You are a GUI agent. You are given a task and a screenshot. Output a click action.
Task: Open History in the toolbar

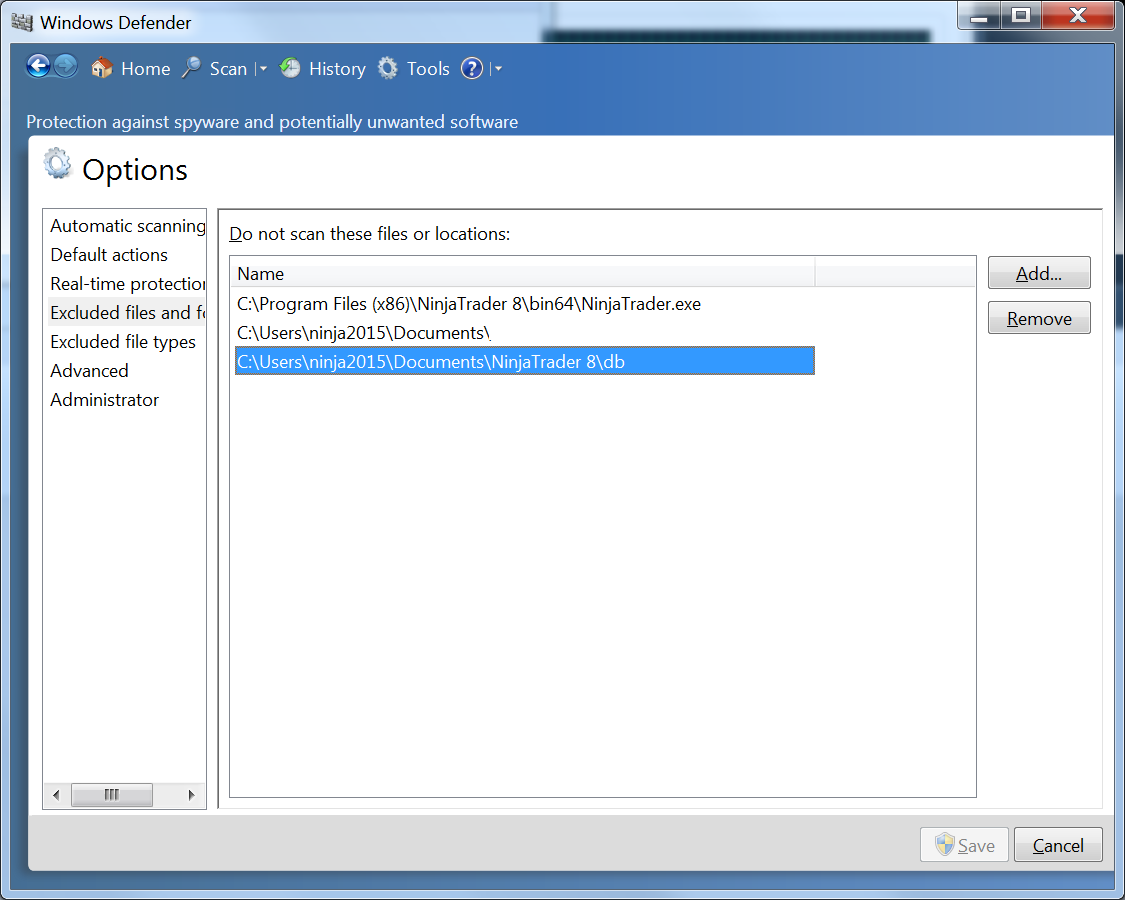[337, 69]
